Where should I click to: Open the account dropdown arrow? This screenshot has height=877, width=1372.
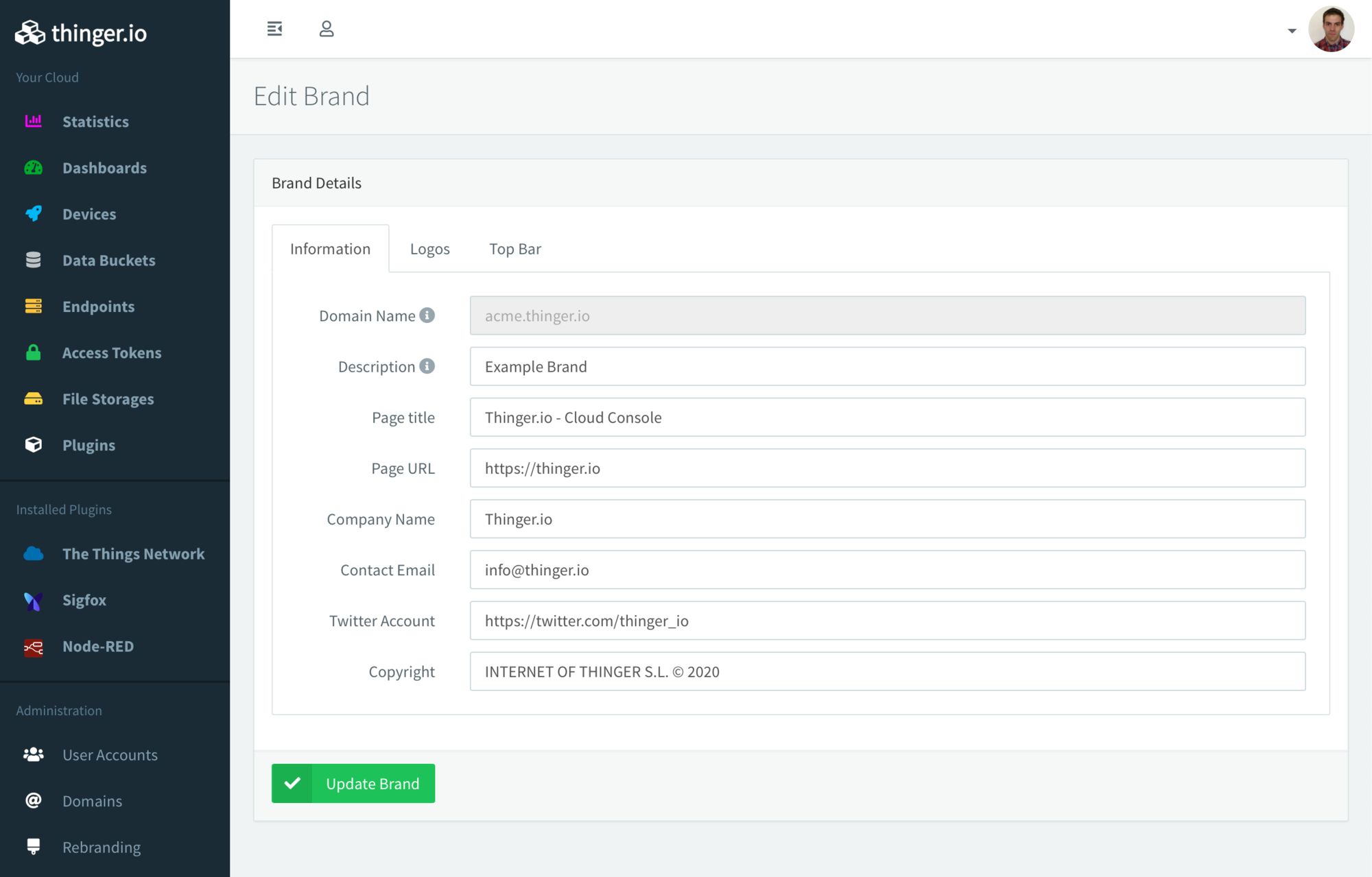click(1292, 31)
